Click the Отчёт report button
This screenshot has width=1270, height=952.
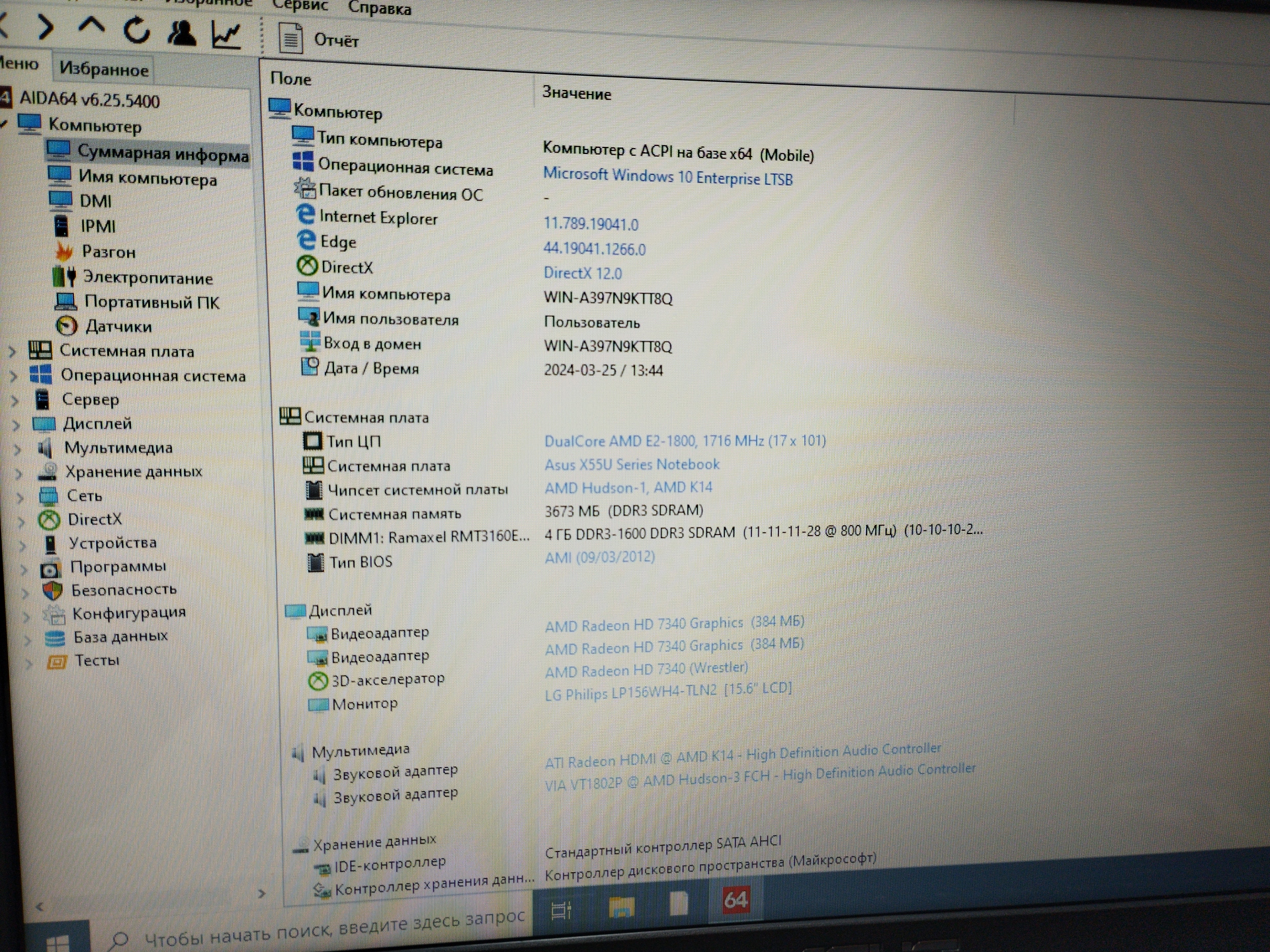(x=319, y=39)
